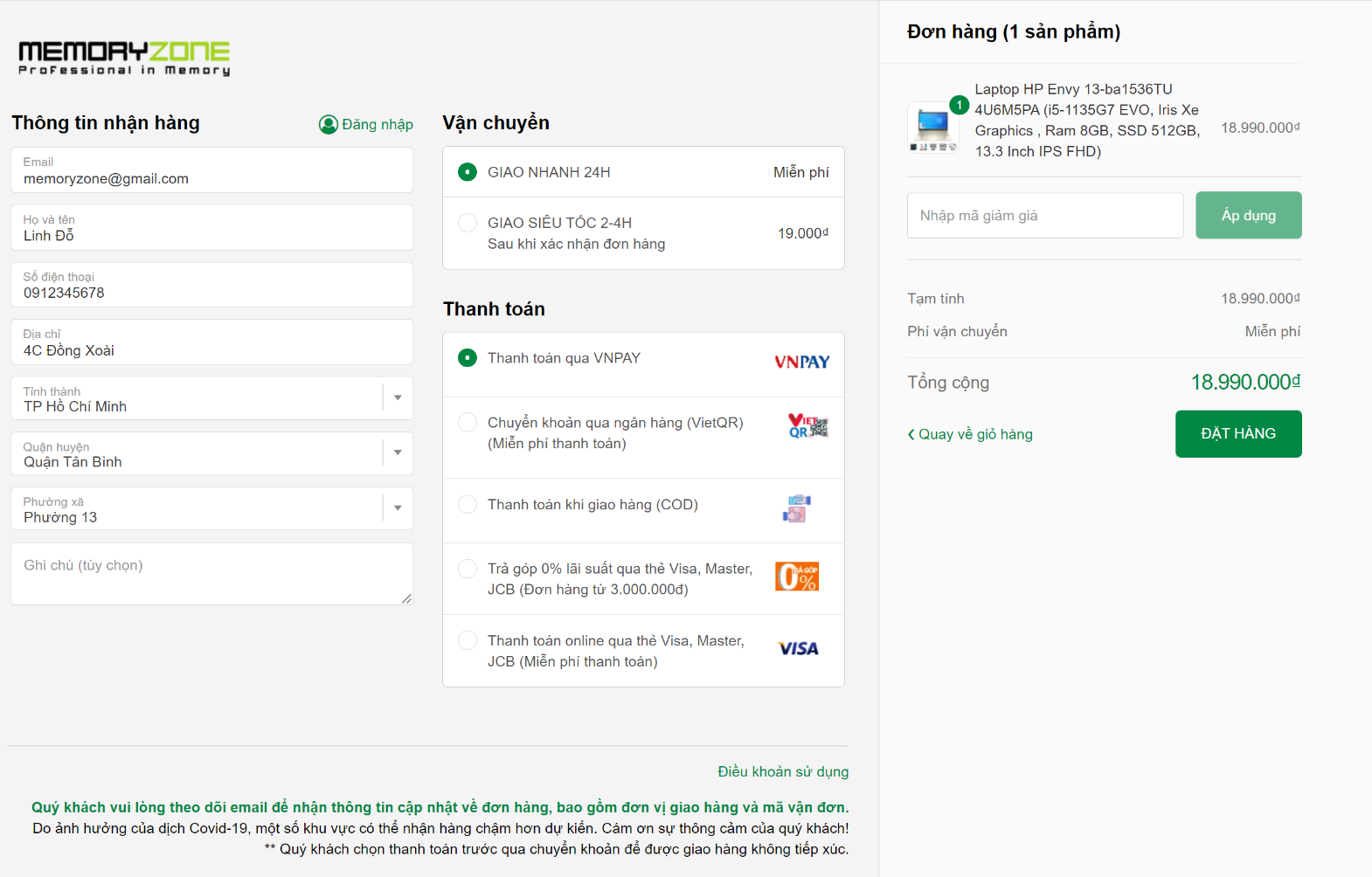1372x877 pixels.
Task: Expand the Quận huyện dropdown
Action: (398, 453)
